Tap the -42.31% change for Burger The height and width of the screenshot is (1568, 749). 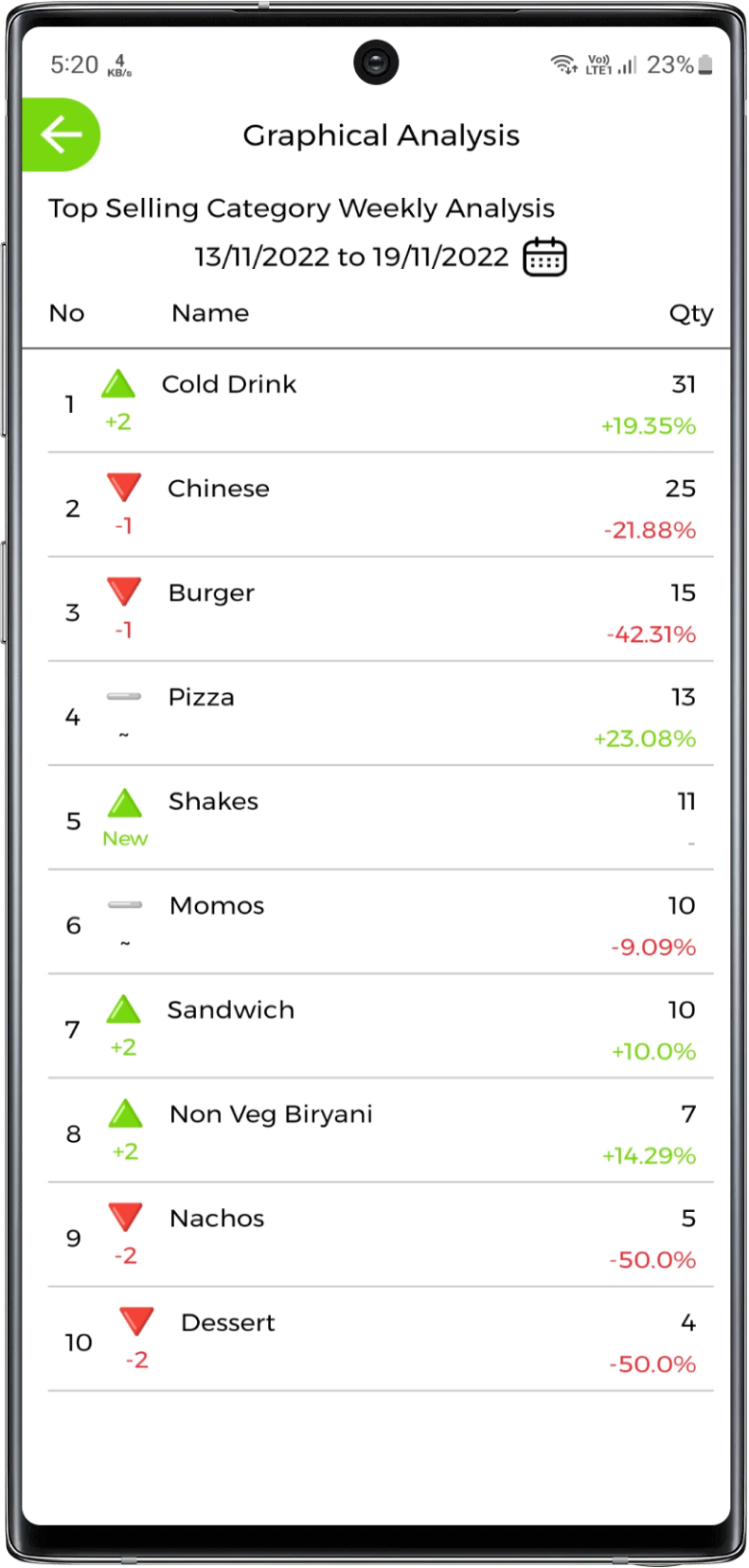pos(651,634)
